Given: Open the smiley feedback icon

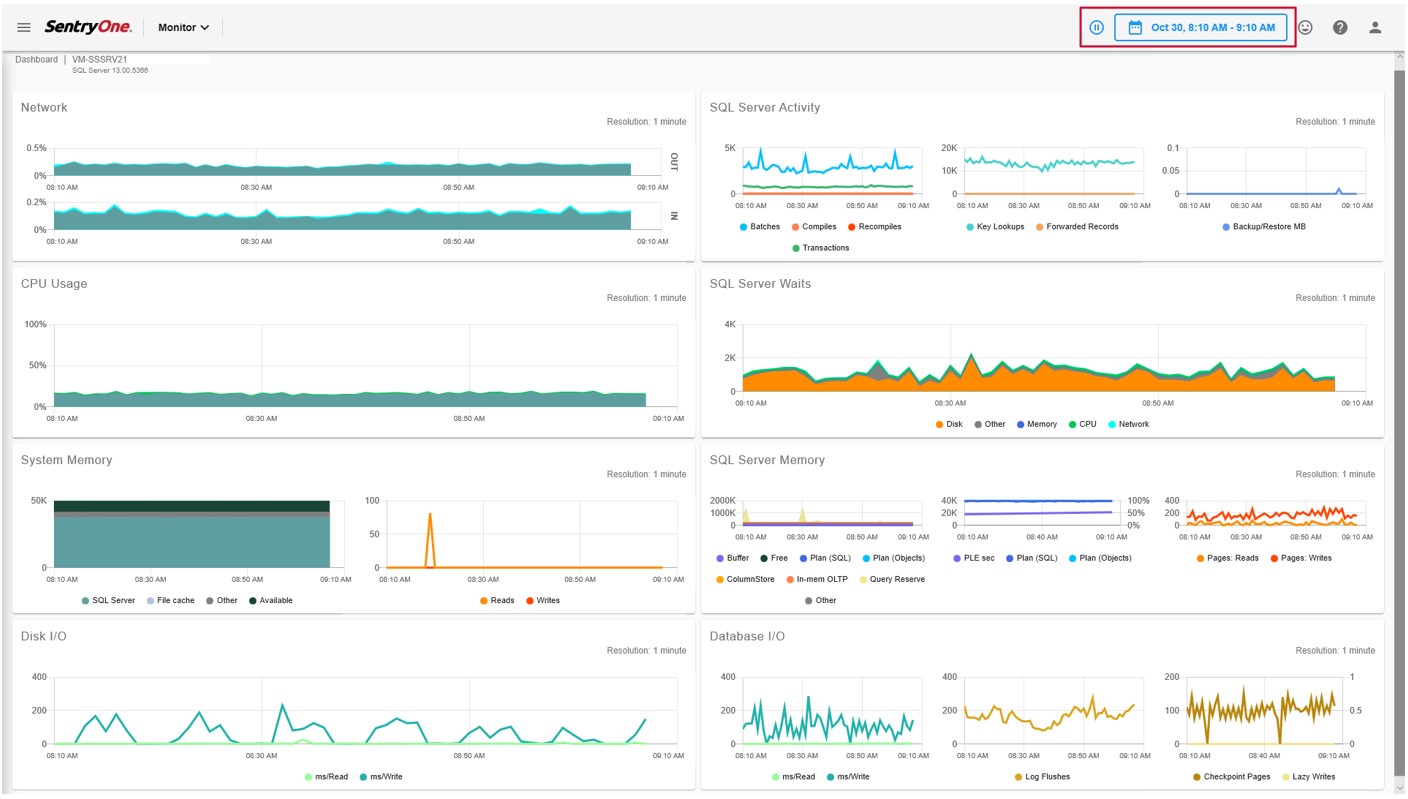Looking at the screenshot, I should [1305, 28].
